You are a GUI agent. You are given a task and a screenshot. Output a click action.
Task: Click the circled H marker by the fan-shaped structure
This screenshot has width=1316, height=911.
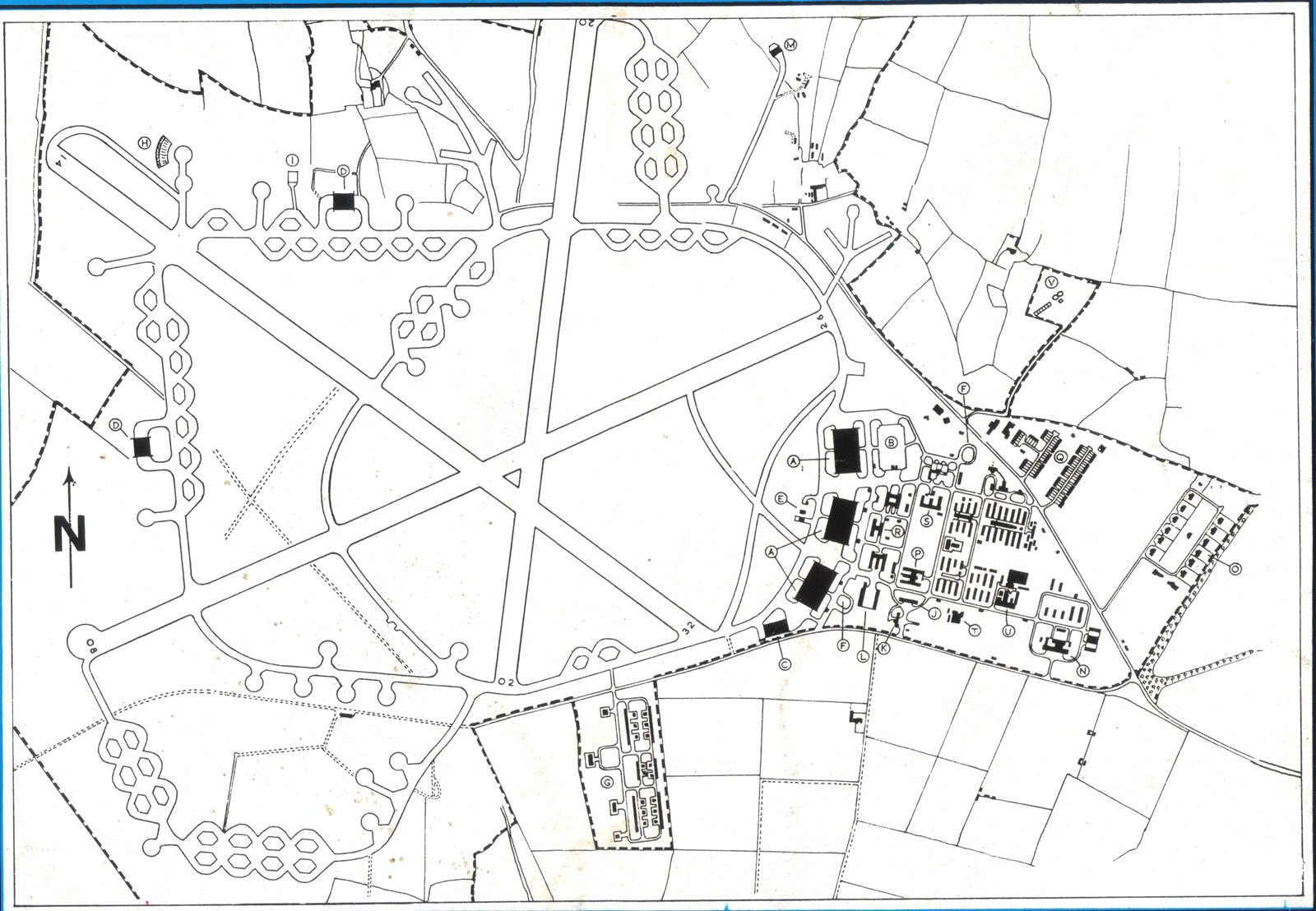(x=145, y=142)
